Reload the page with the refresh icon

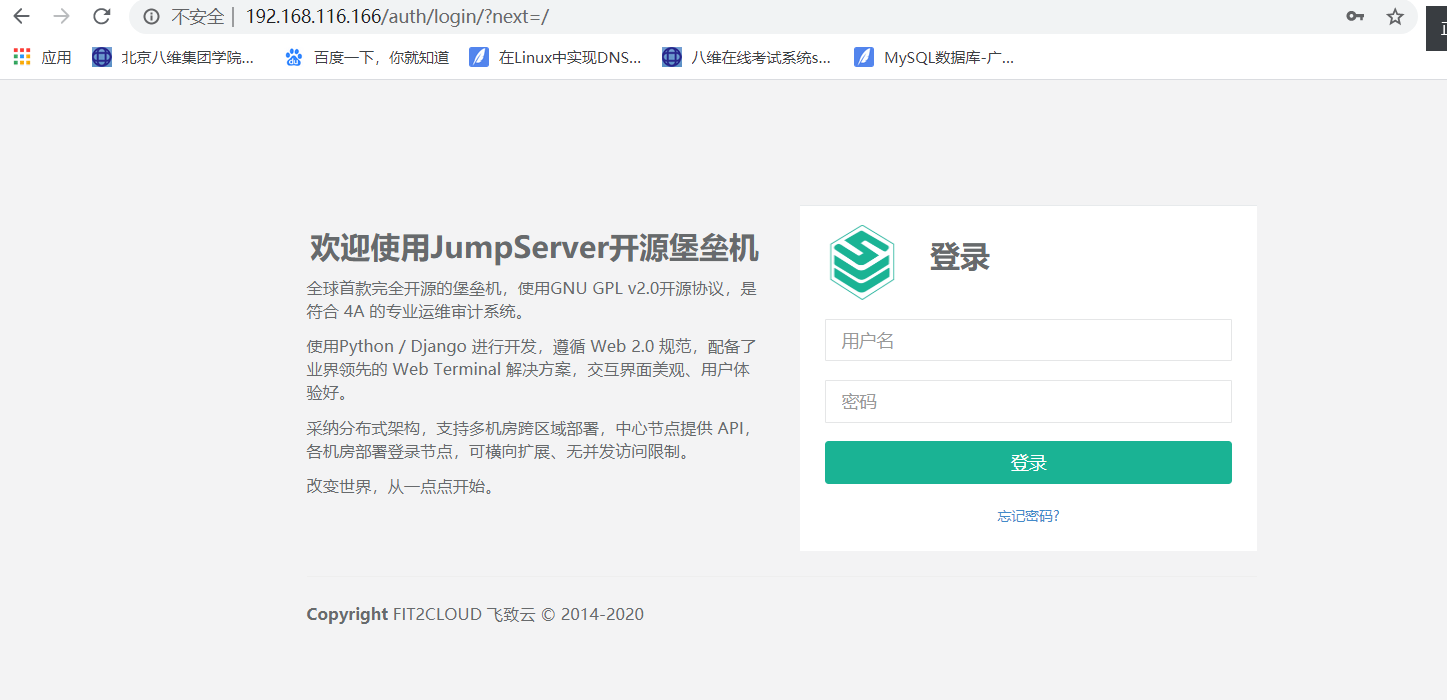(x=101, y=16)
